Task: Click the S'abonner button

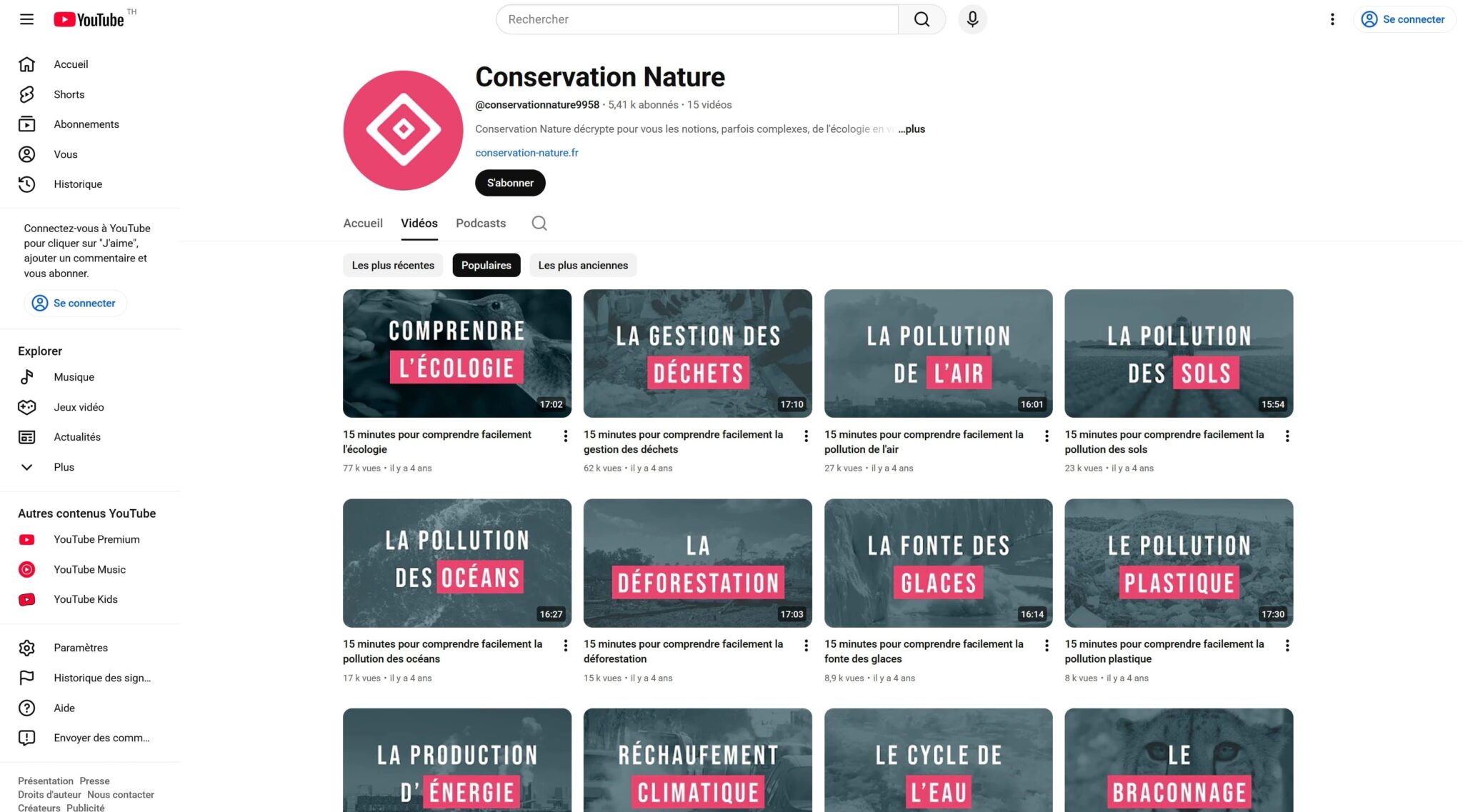Action: 510,183
